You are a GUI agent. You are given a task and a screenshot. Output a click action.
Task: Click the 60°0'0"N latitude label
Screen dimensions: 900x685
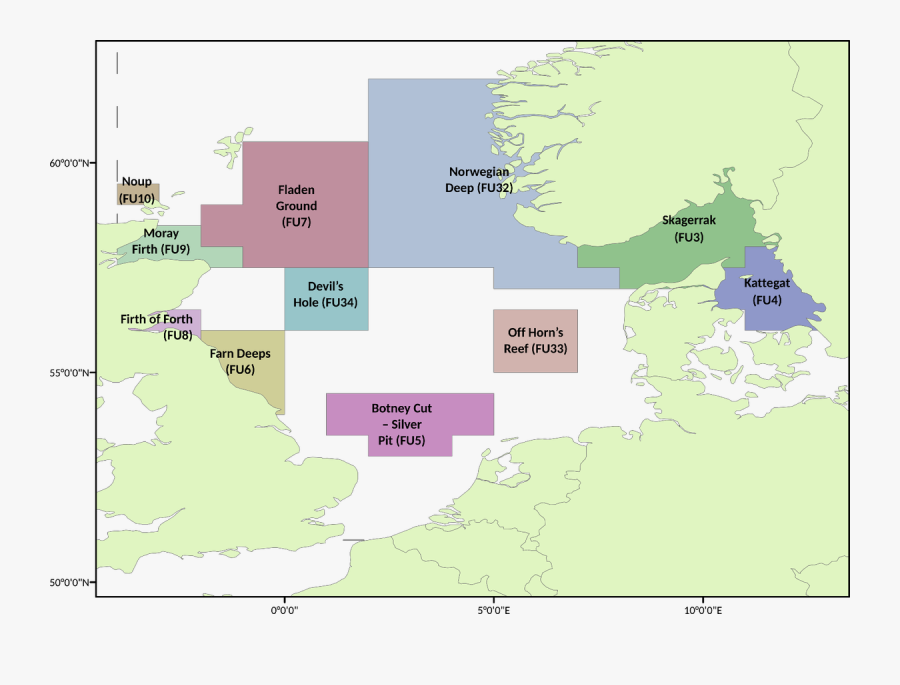coord(72,163)
